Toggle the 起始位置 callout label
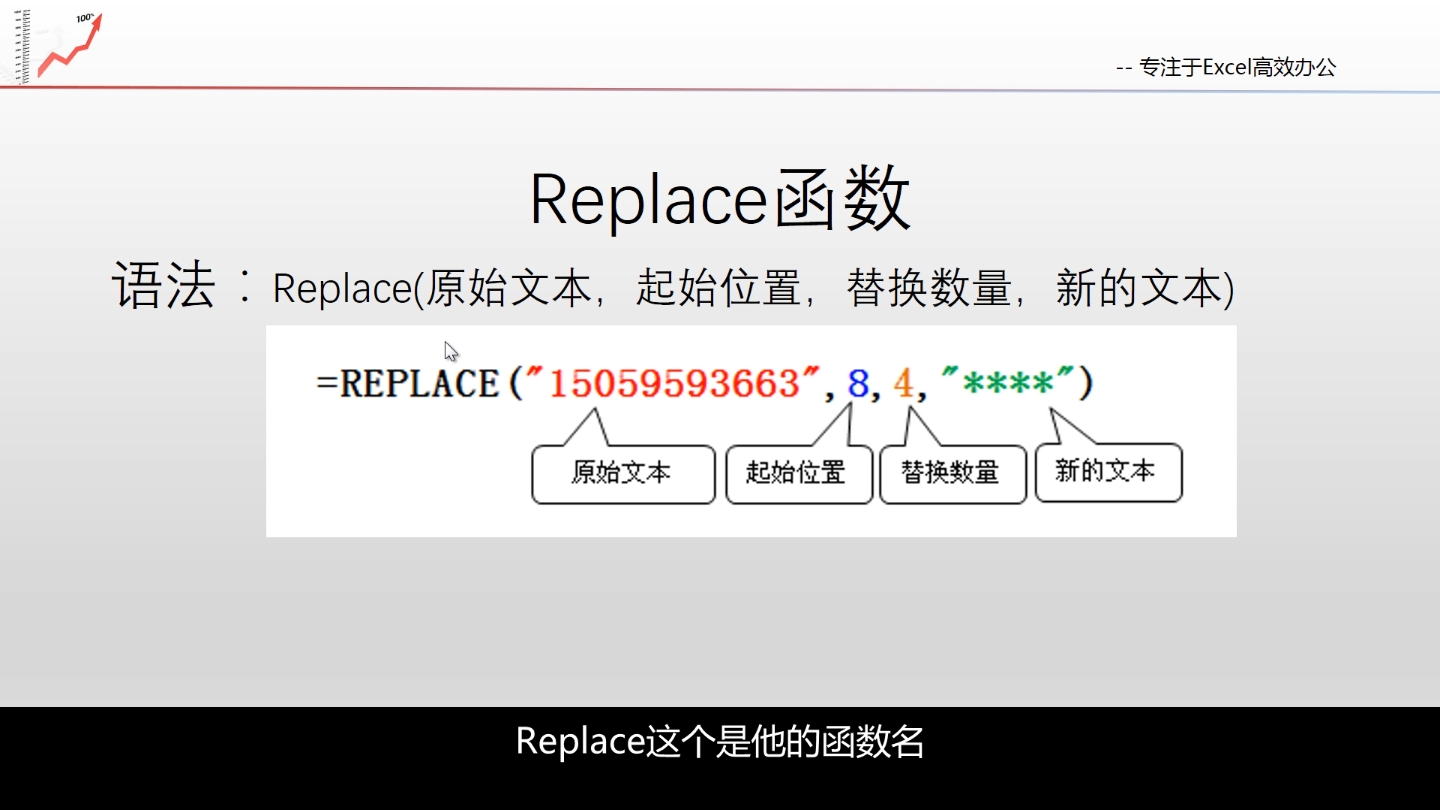 pyautogui.click(x=798, y=471)
